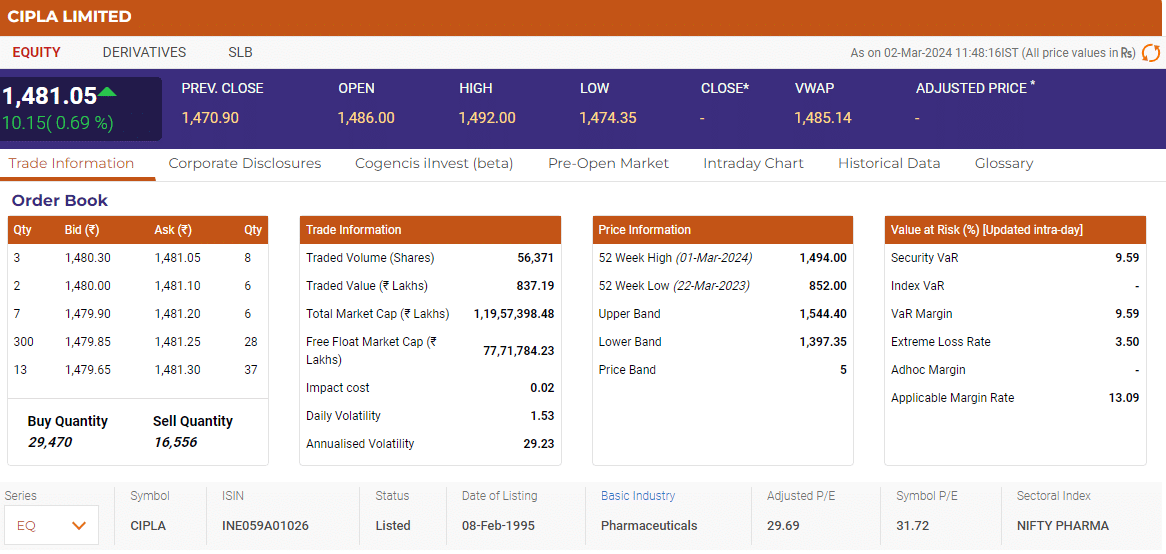Click the NIFTY PHARMA sectoral index
Image resolution: width=1166 pixels, height=554 pixels.
1063,525
